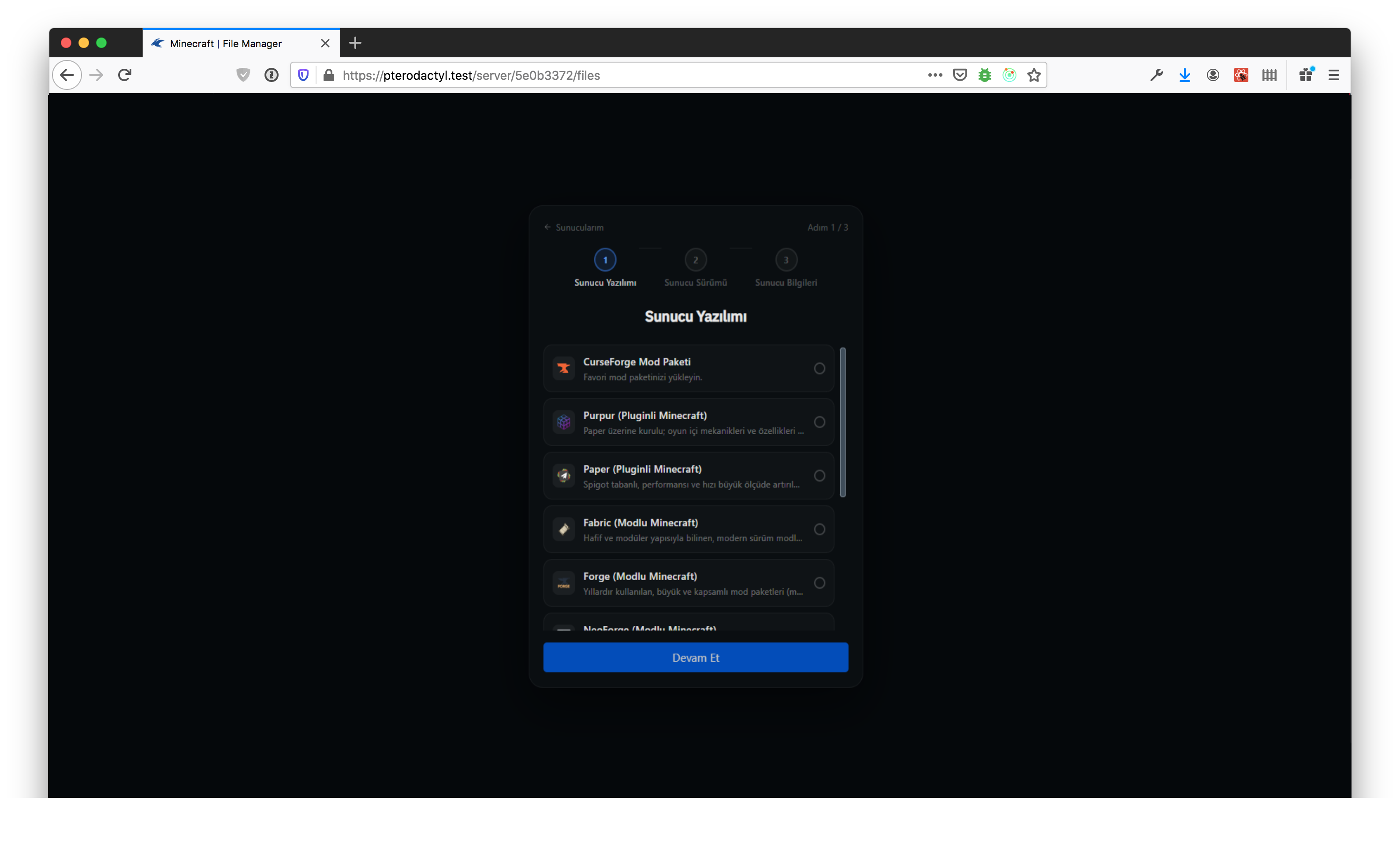Close the Minecraft | File Manager tab
This screenshot has width=1400, height=841.
point(325,43)
